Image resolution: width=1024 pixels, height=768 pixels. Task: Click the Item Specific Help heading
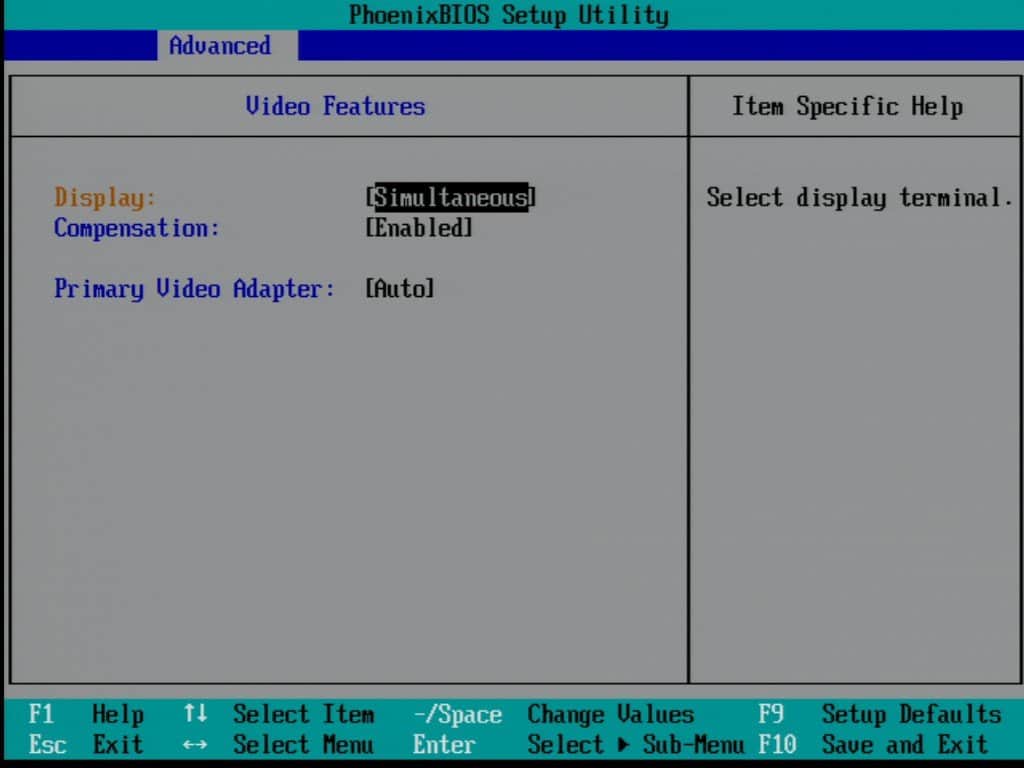[x=847, y=106]
